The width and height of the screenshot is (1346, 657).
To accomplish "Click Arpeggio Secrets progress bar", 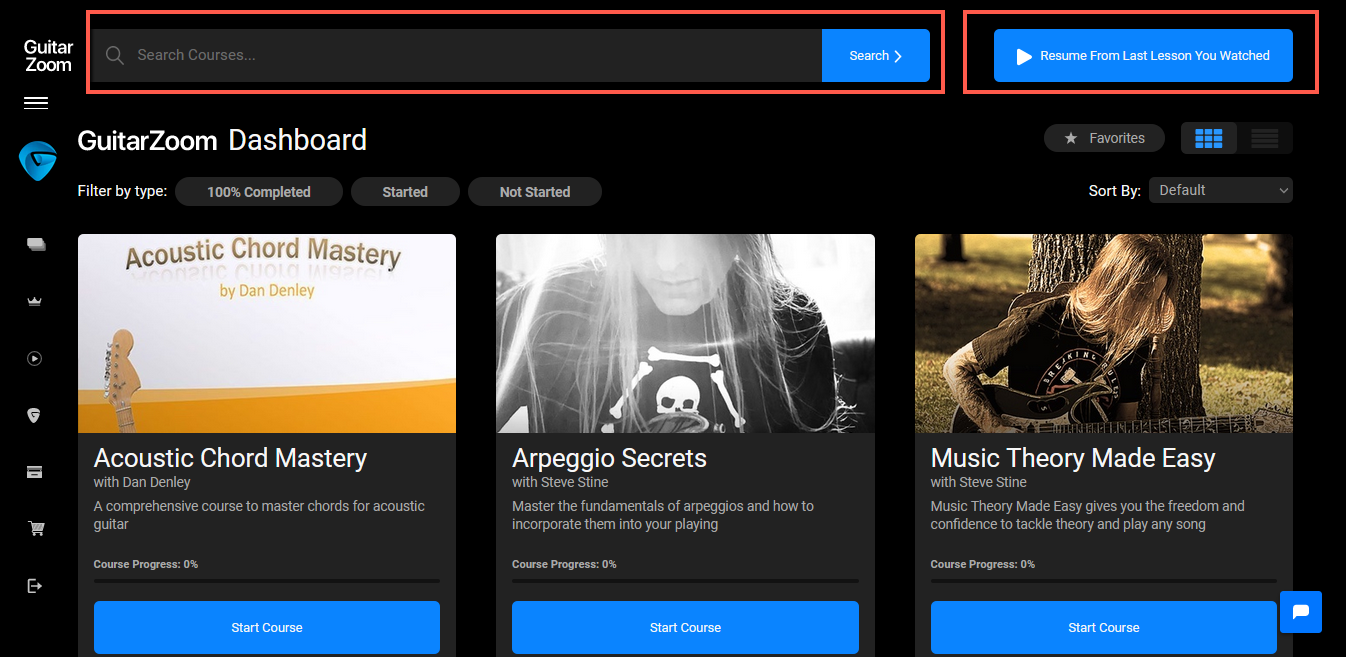I will click(685, 580).
